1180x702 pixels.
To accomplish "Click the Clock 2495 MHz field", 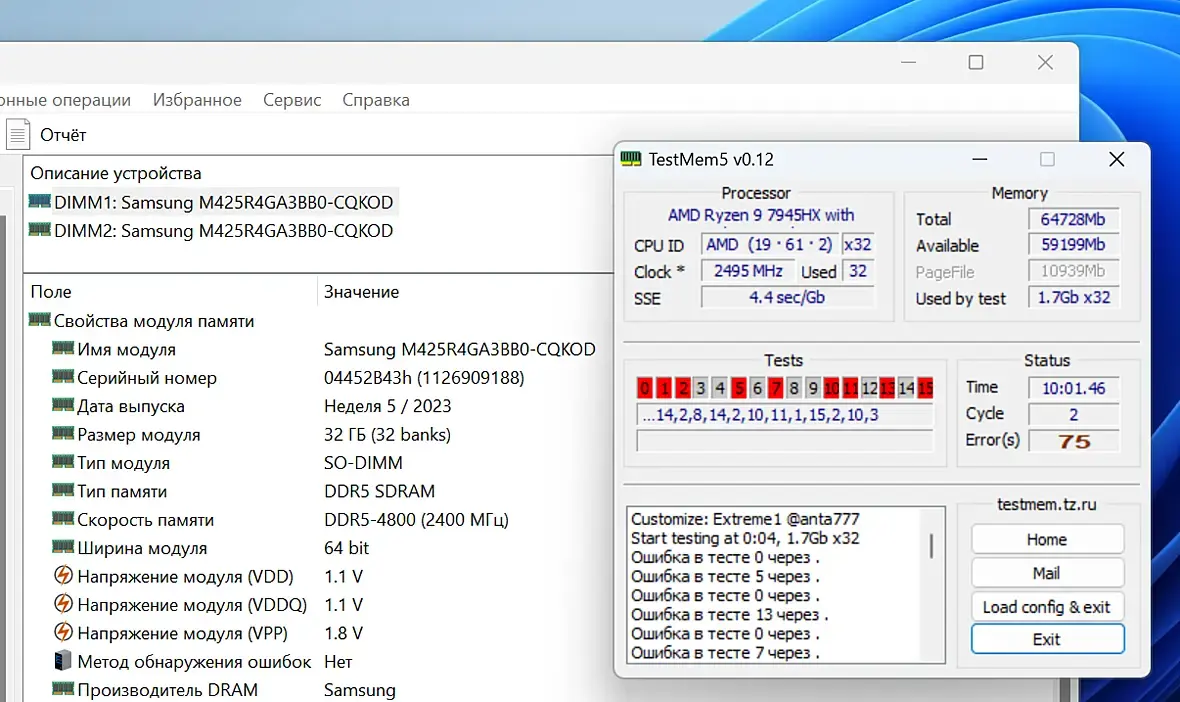I will (748, 271).
